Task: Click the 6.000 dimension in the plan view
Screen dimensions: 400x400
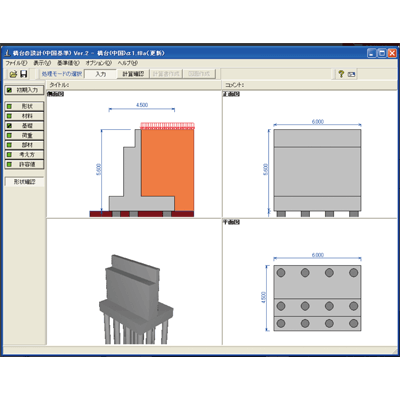Action: pos(318,255)
